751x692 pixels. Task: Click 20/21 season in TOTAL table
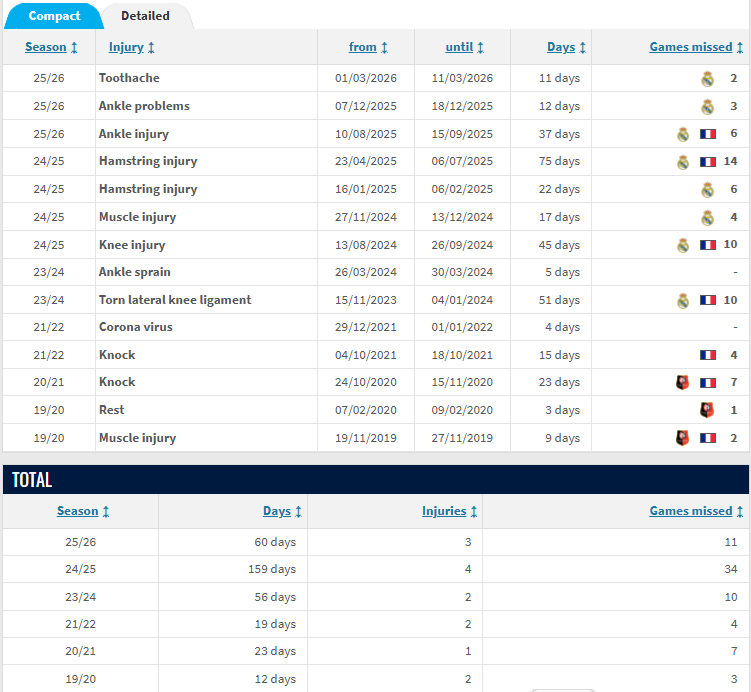tap(80, 651)
